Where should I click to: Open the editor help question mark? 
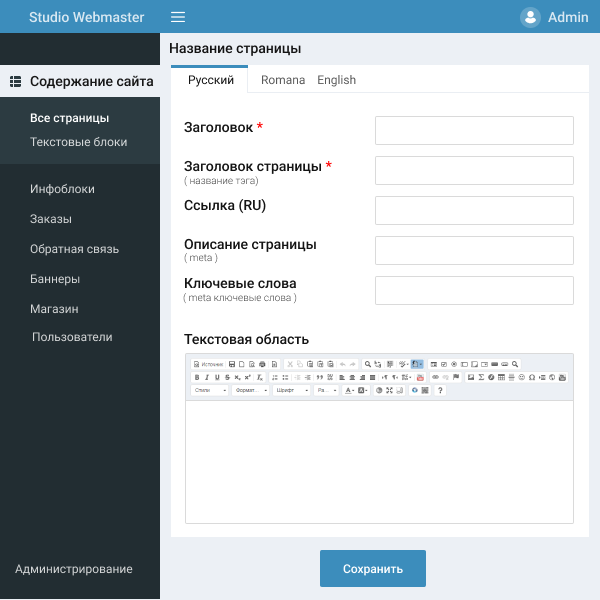point(440,390)
